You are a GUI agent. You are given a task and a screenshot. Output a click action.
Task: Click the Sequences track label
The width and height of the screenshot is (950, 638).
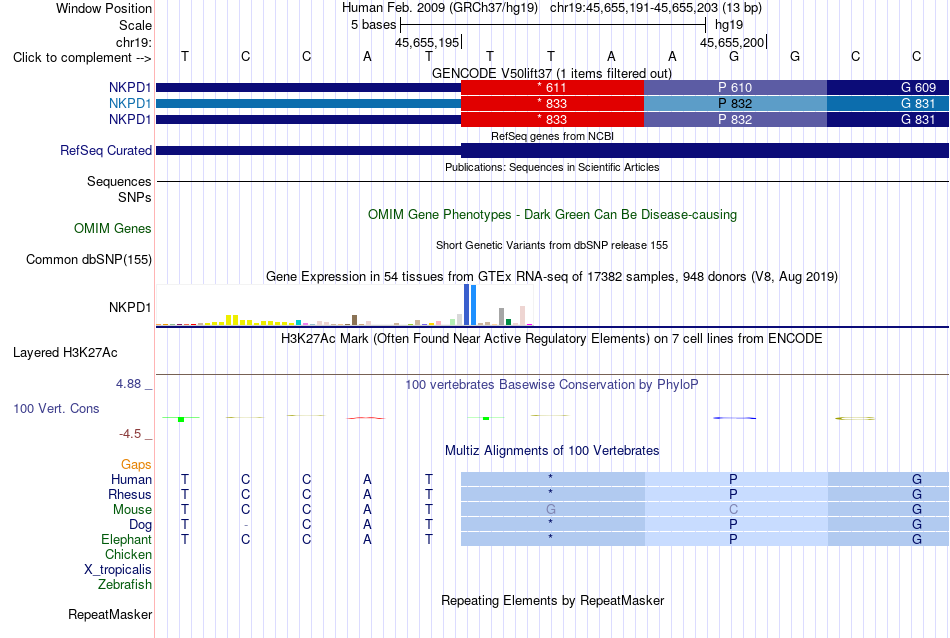119,181
